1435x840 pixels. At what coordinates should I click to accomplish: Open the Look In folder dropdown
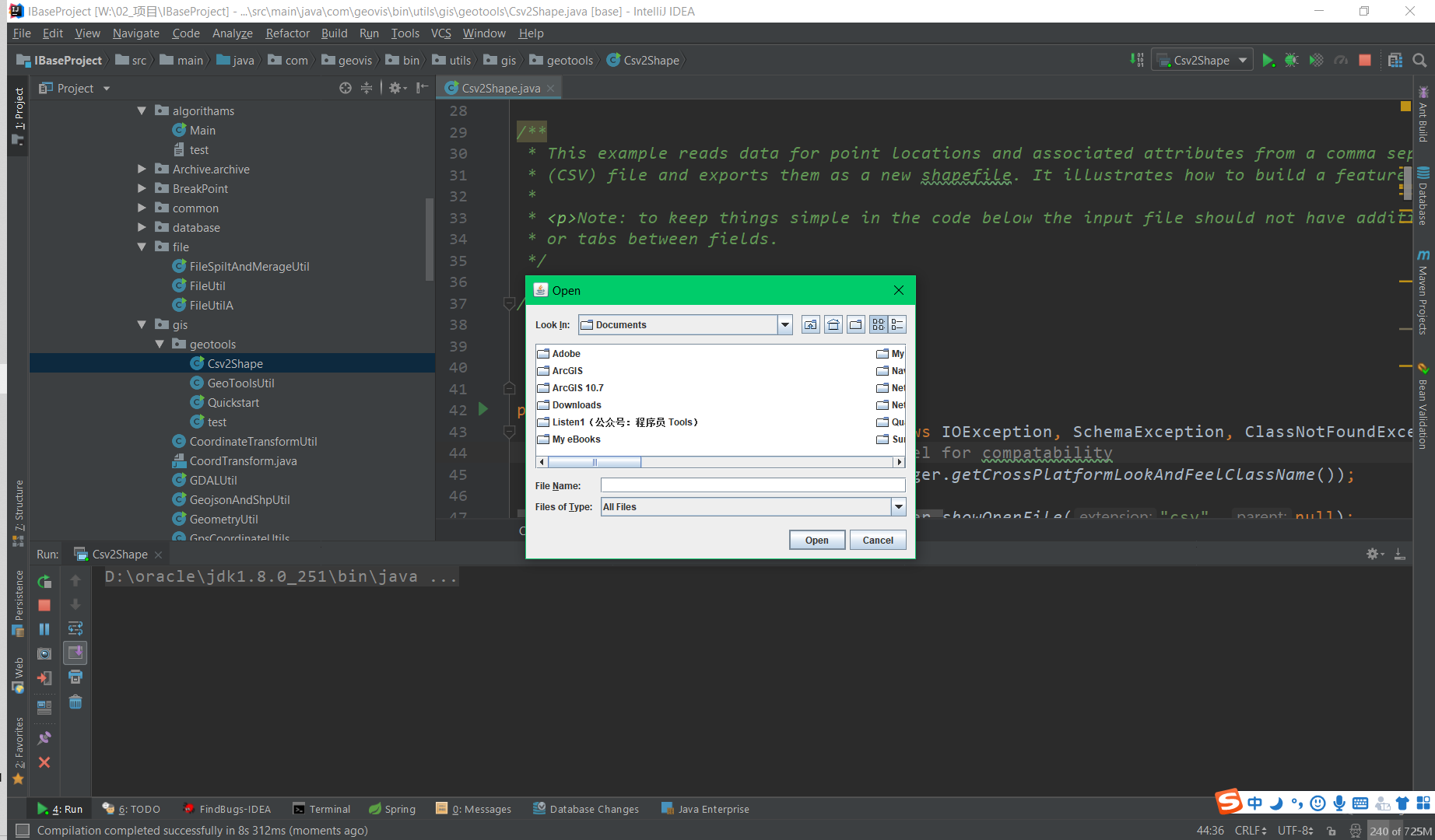click(784, 325)
